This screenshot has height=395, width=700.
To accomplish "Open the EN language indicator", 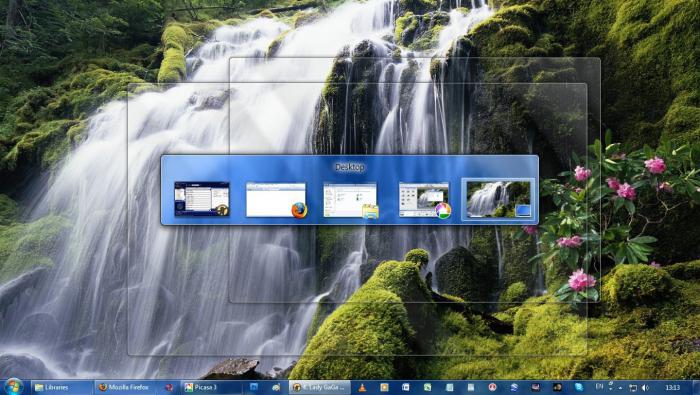I will click(x=599, y=387).
